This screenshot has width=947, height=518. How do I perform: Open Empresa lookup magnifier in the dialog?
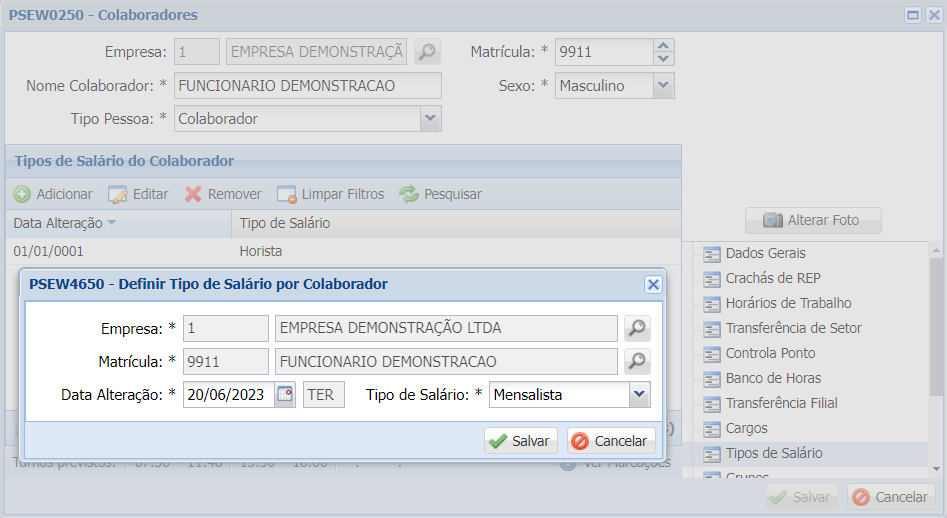tap(637, 328)
